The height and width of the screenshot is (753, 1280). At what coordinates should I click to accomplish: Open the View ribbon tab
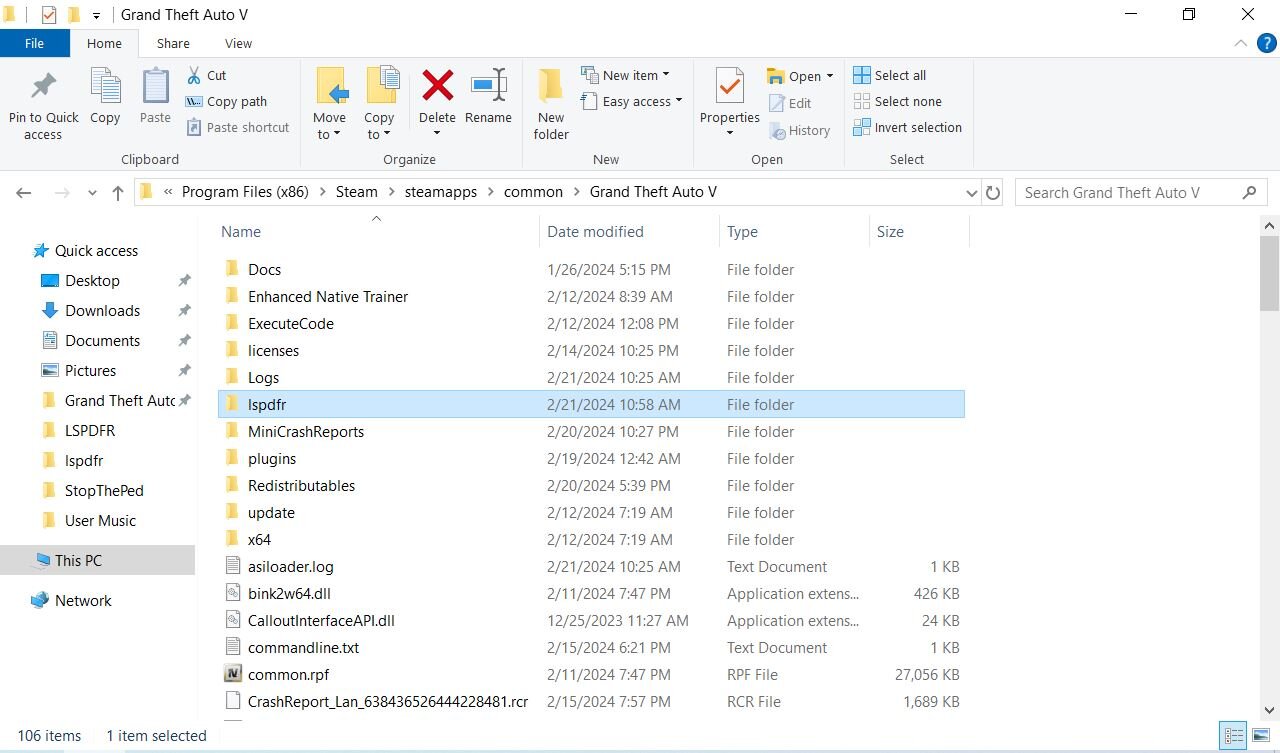point(238,43)
